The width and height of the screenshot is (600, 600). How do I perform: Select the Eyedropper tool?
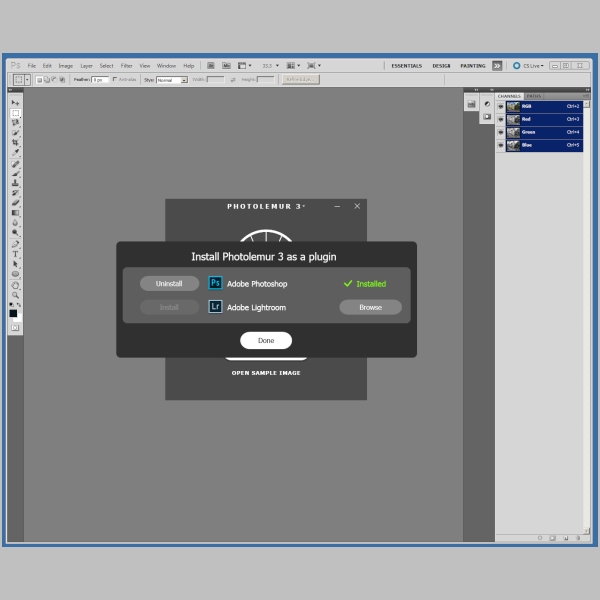(x=15, y=152)
